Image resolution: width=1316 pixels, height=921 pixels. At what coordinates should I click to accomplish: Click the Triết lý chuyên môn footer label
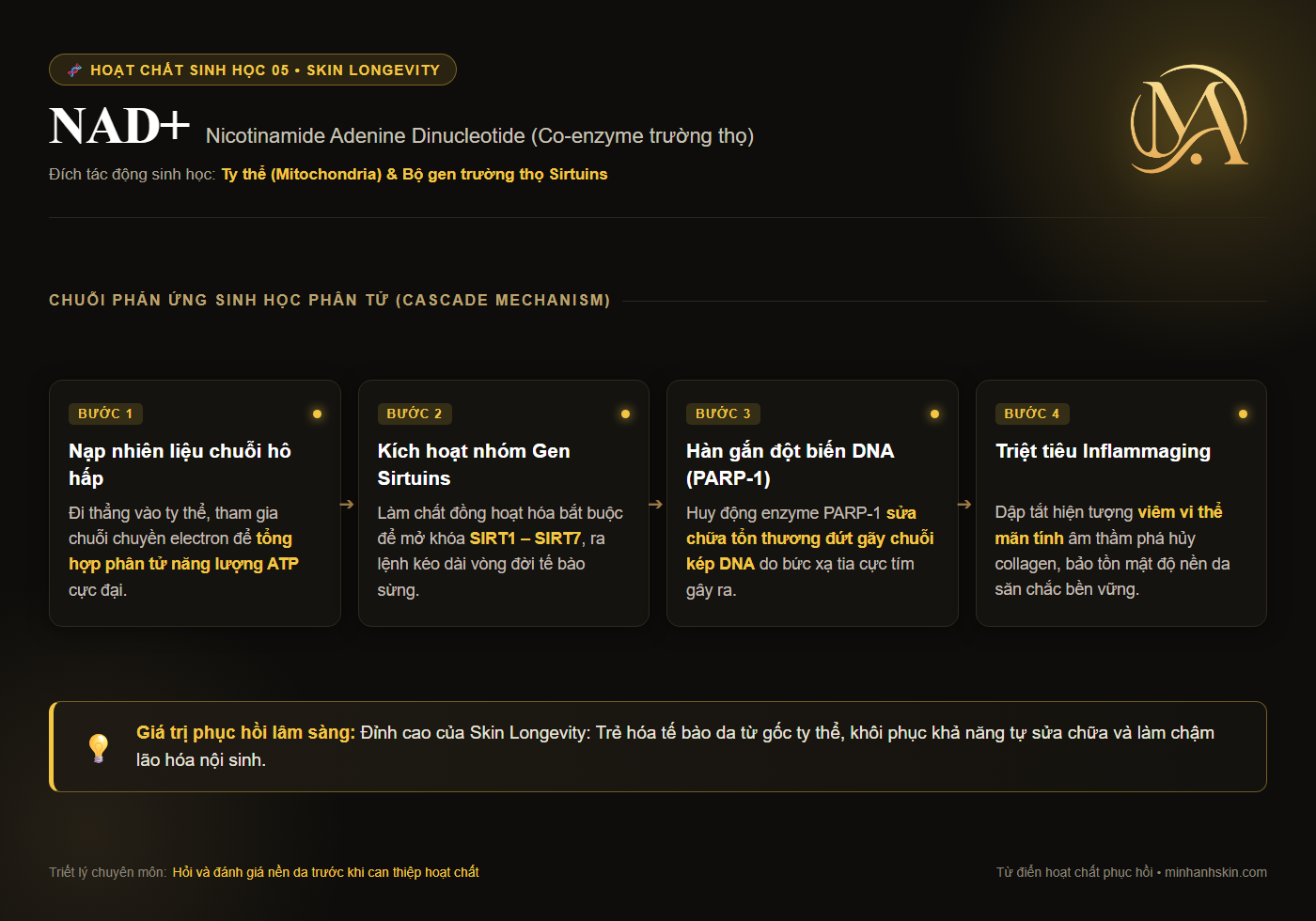click(x=108, y=872)
